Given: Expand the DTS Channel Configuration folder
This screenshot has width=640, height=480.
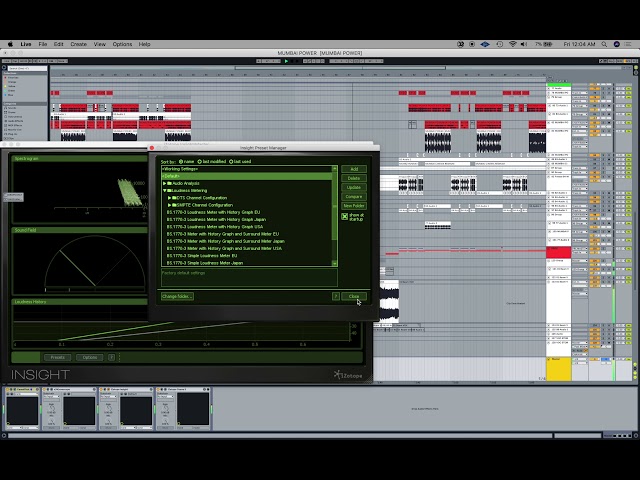Looking at the screenshot, I should click(x=169, y=198).
